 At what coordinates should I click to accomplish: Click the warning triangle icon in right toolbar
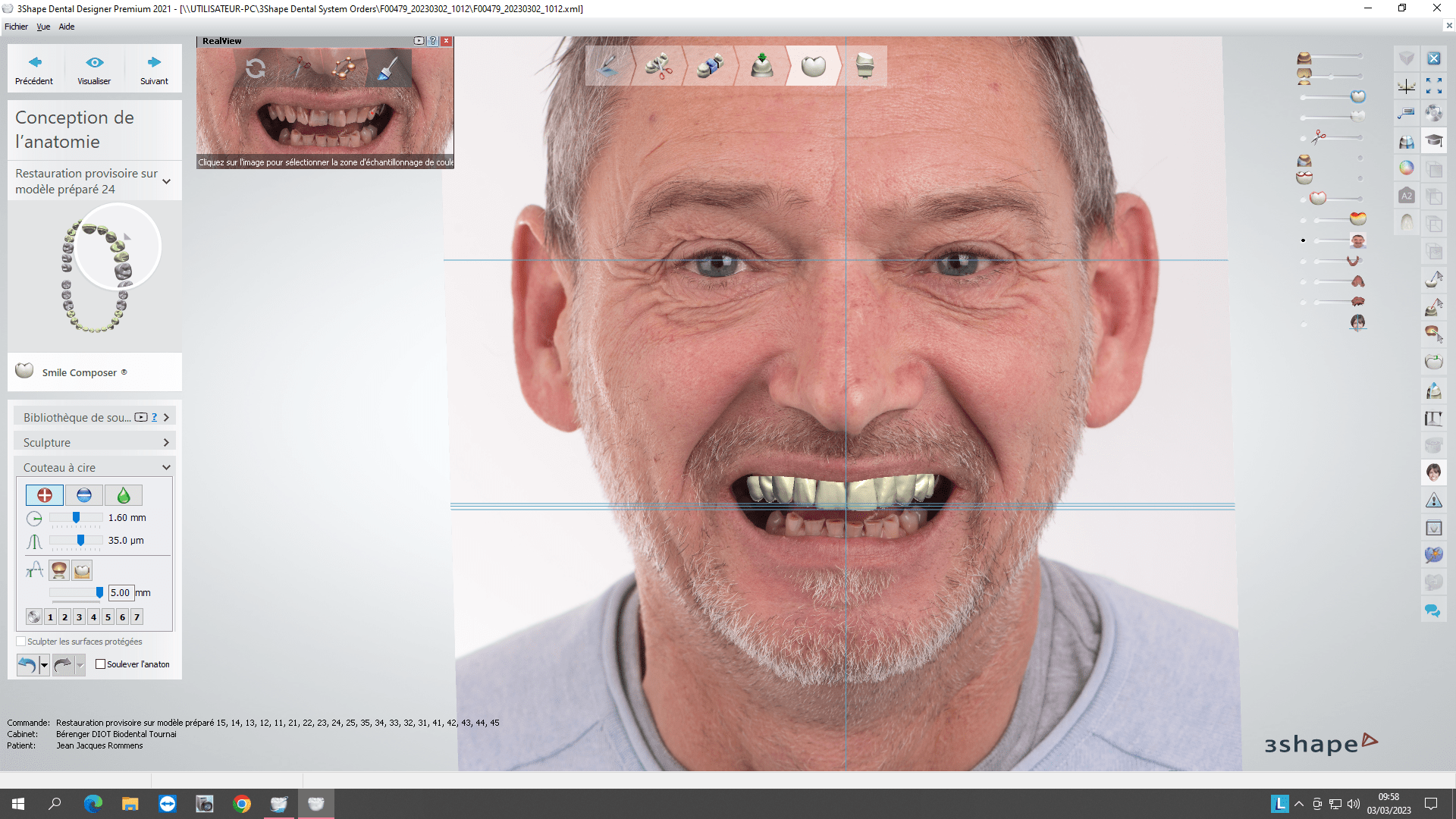coord(1433,500)
